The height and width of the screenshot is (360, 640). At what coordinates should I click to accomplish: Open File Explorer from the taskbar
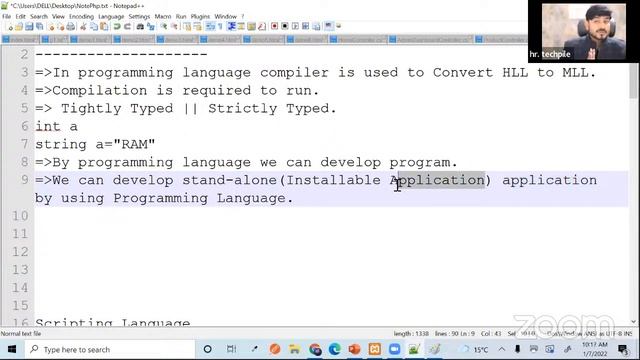(294, 349)
